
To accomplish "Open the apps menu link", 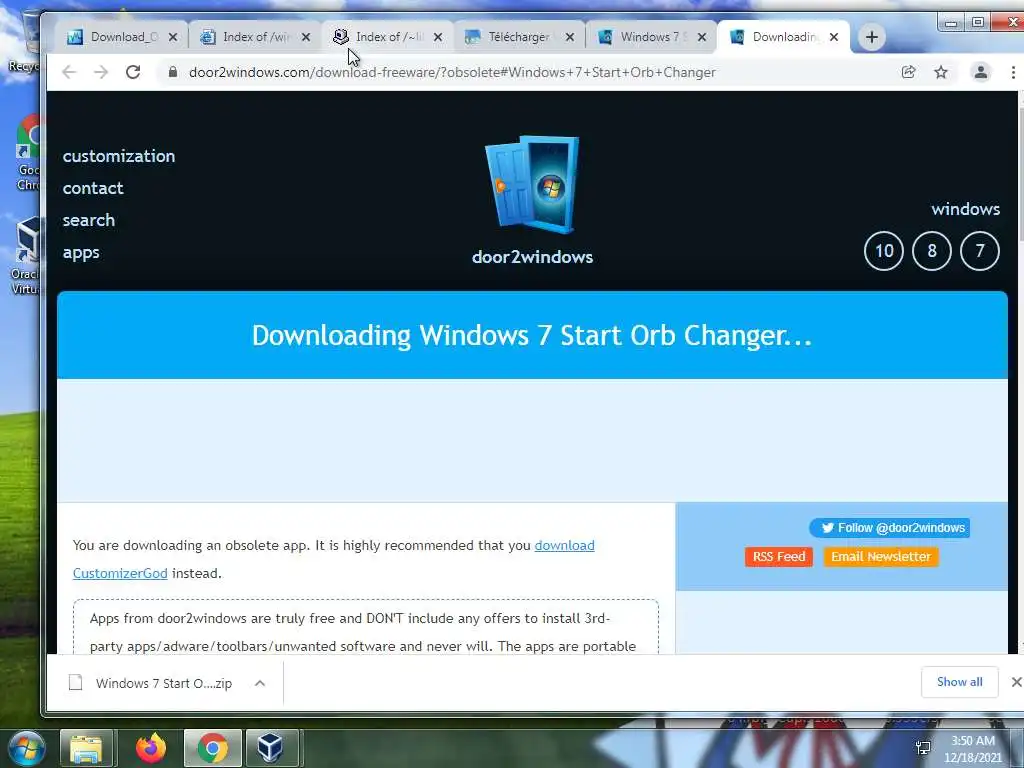I will point(81,253).
